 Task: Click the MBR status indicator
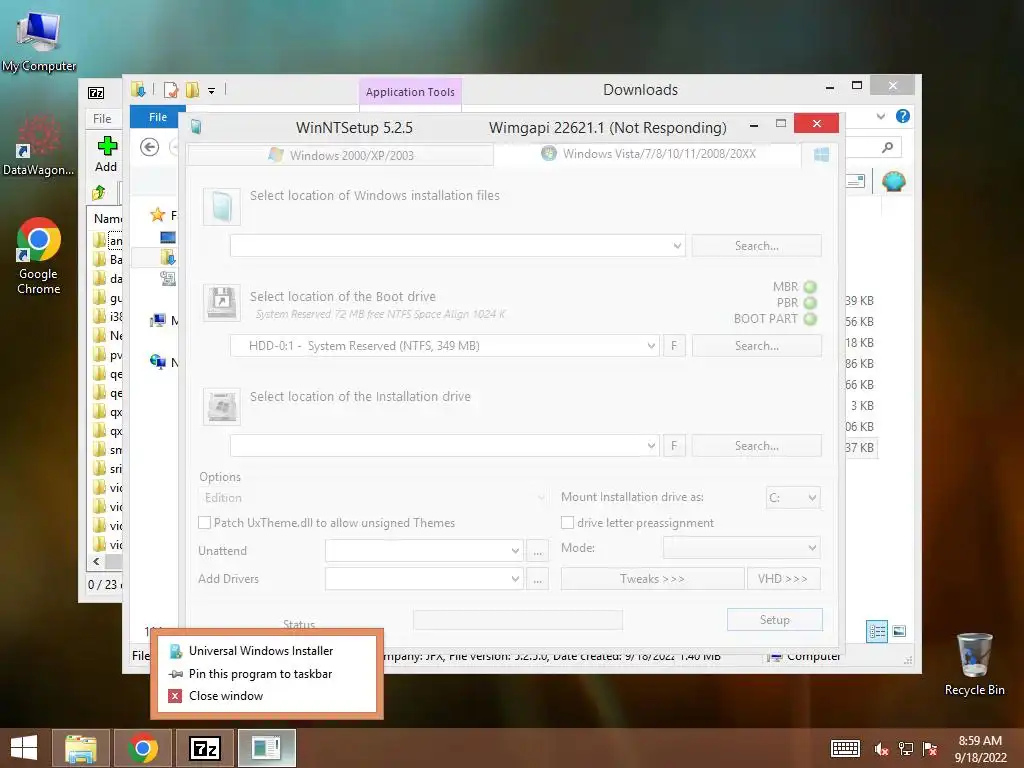tap(810, 287)
